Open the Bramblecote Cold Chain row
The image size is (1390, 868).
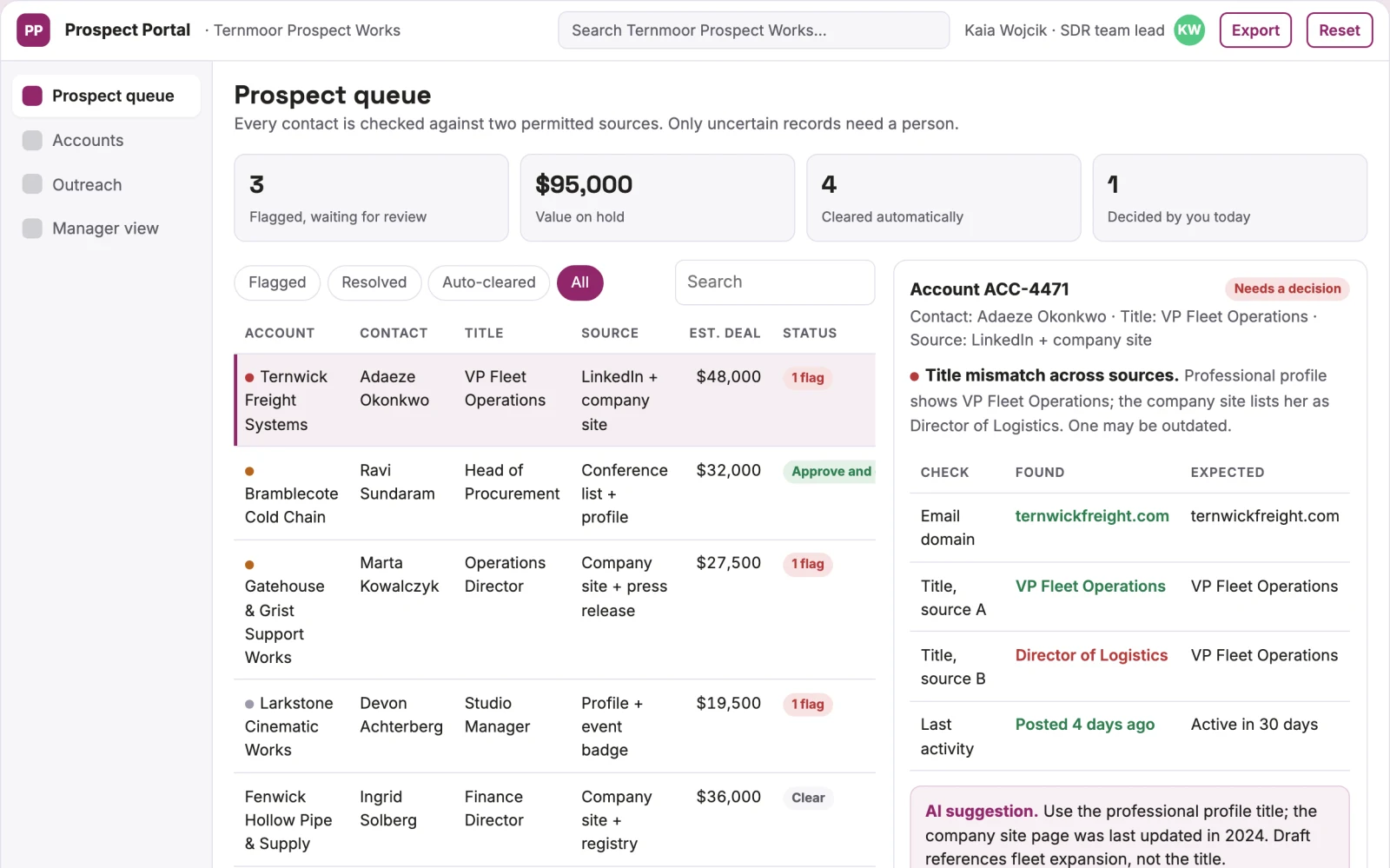554,494
